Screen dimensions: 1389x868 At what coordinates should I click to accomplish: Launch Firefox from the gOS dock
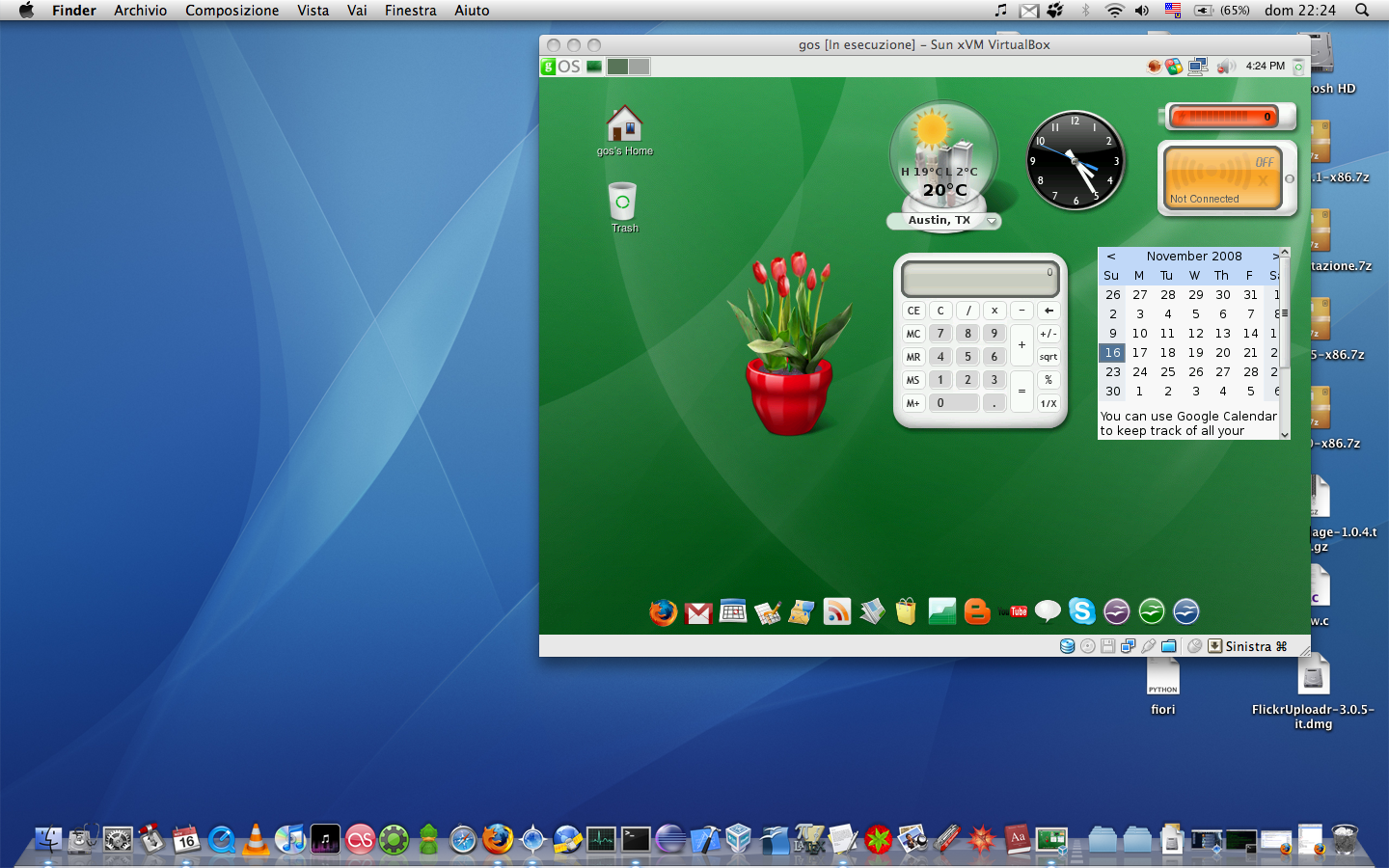[663, 611]
